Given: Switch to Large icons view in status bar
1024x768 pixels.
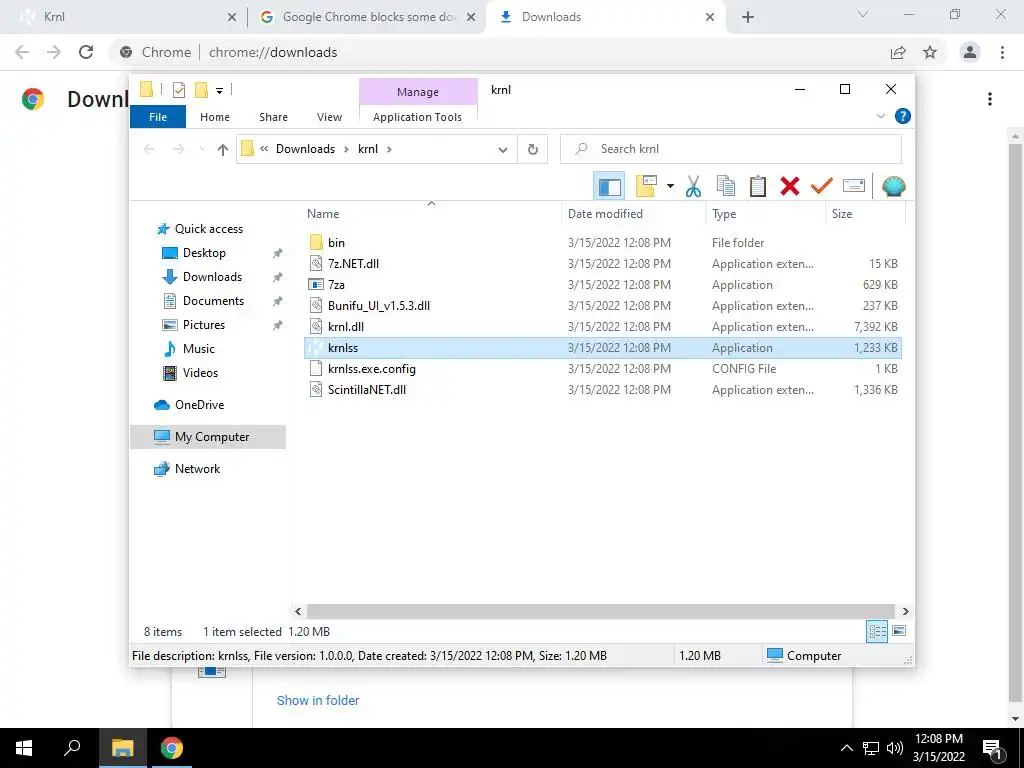Looking at the screenshot, I should pyautogui.click(x=899, y=631).
